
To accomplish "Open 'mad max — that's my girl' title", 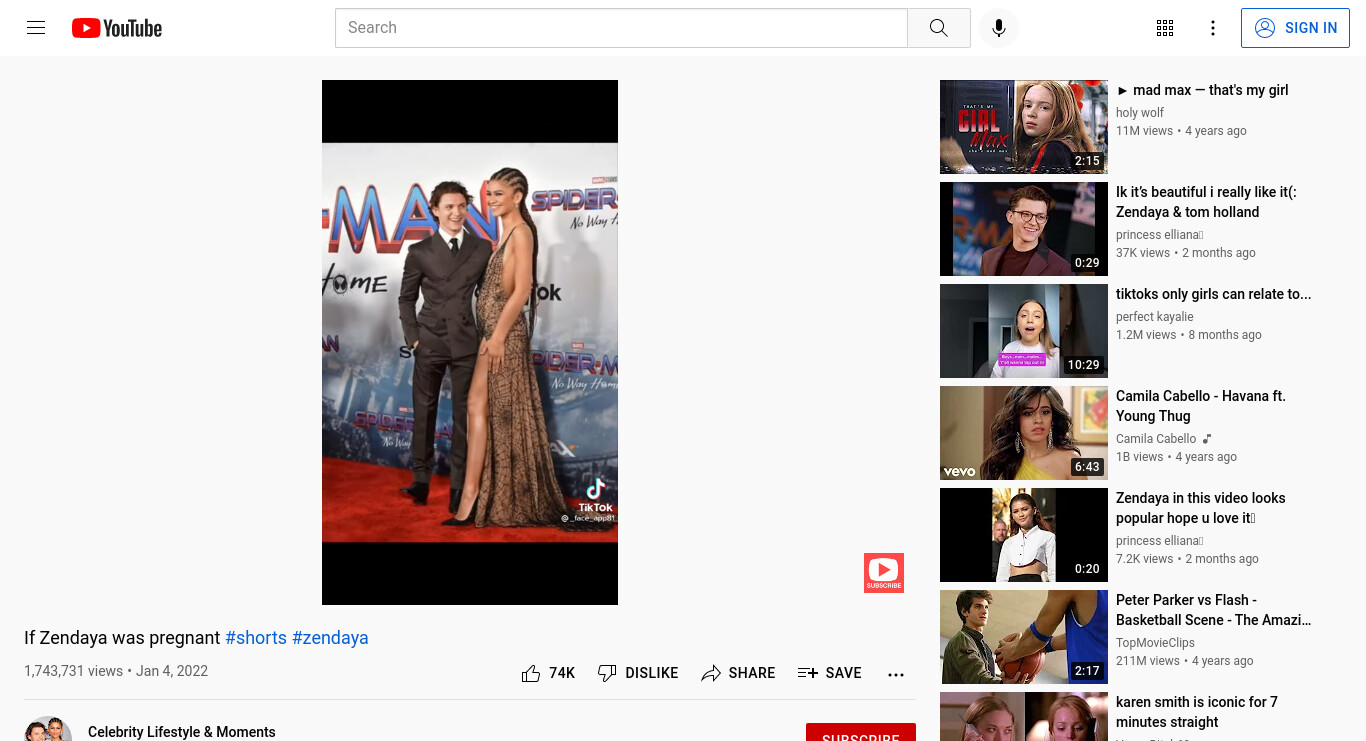I will 1202,90.
